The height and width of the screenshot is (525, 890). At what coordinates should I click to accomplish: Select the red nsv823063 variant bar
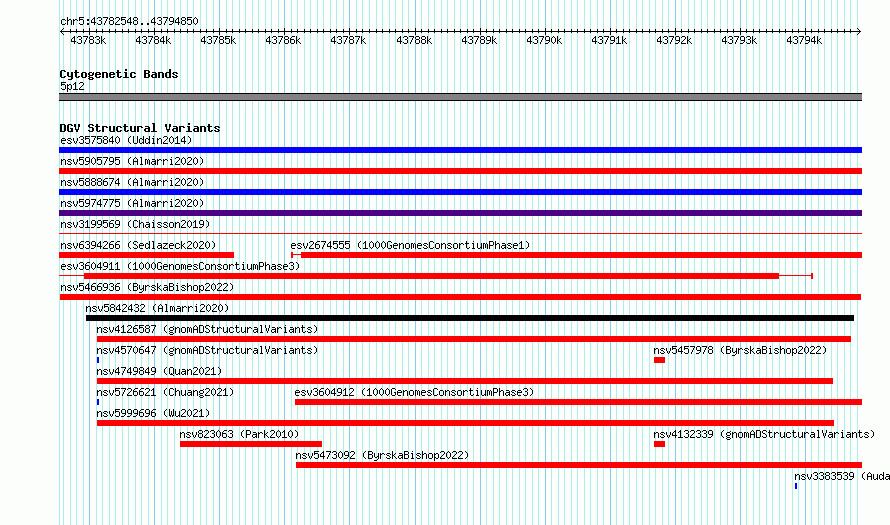251,444
